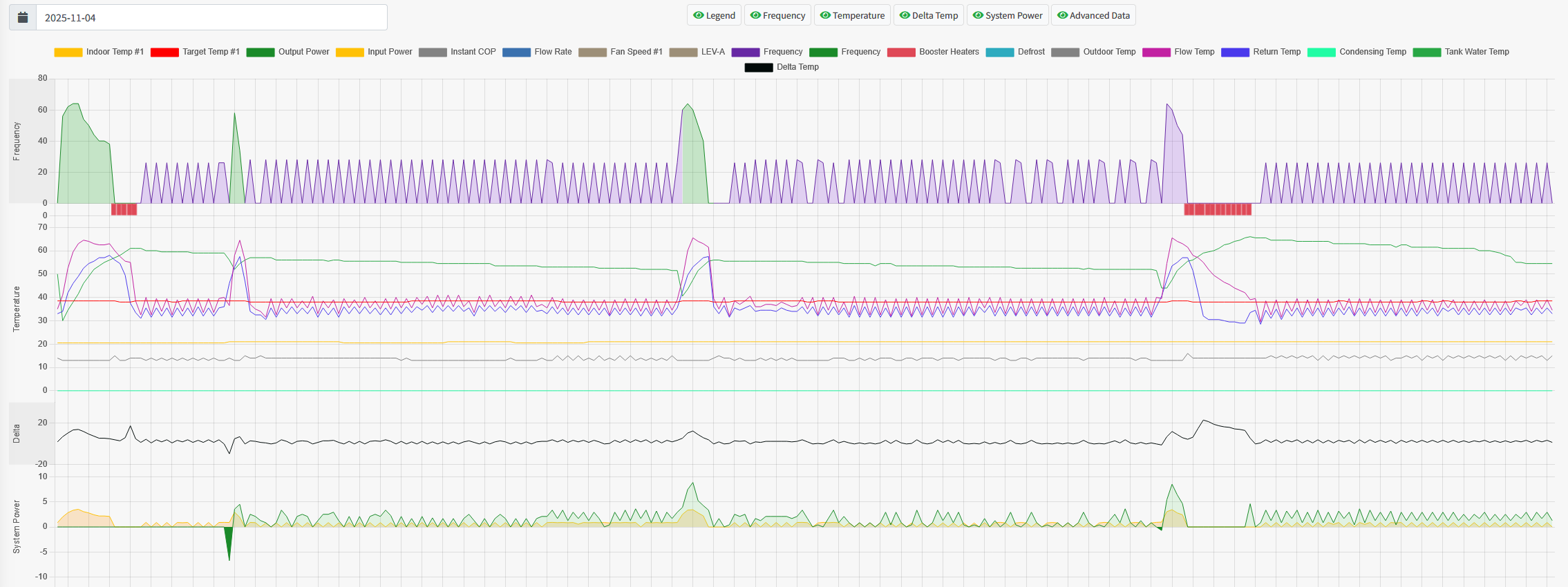The width and height of the screenshot is (1568, 587).
Task: Click the black Delta Temp legend swatch
Action: (758, 68)
